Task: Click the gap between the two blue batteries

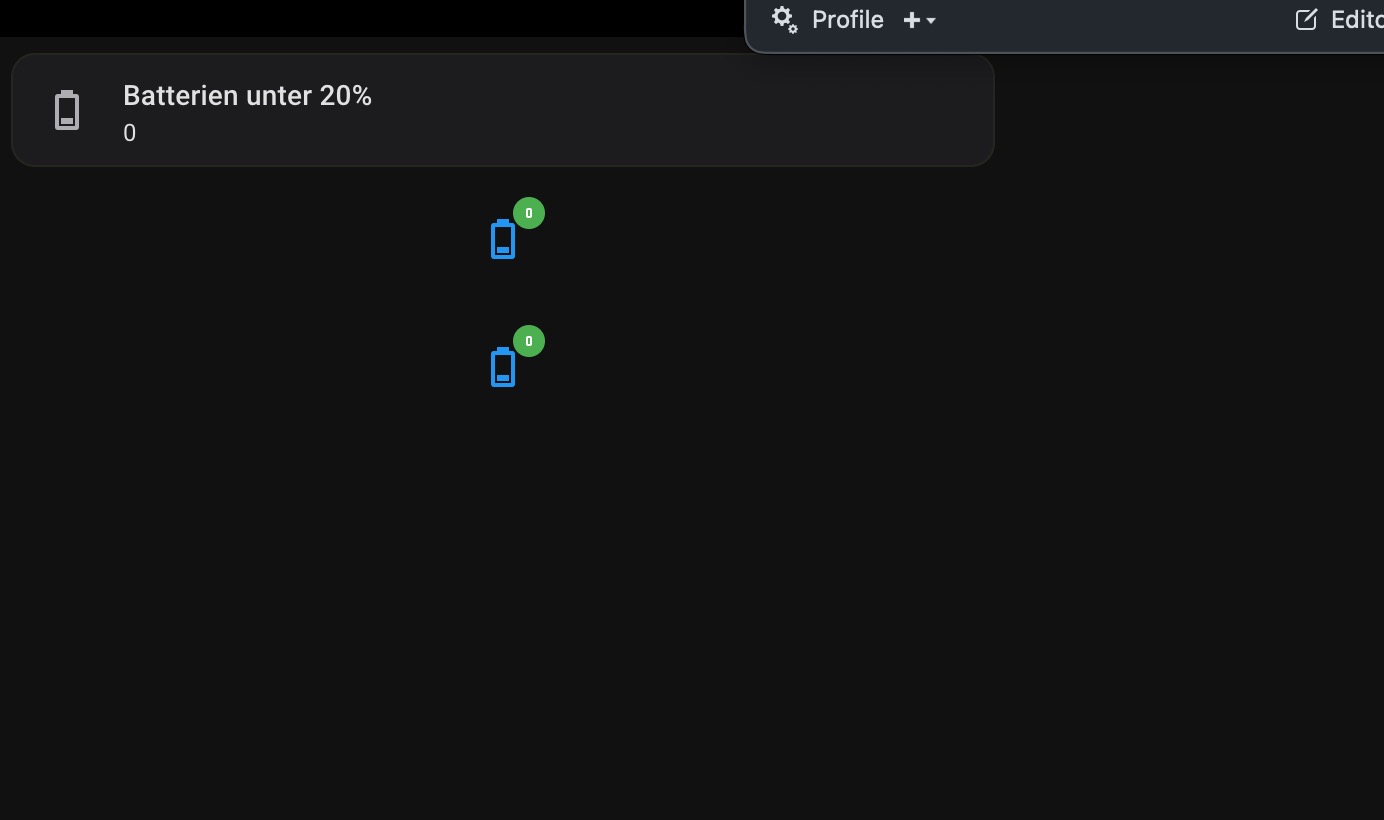Action: tap(503, 302)
